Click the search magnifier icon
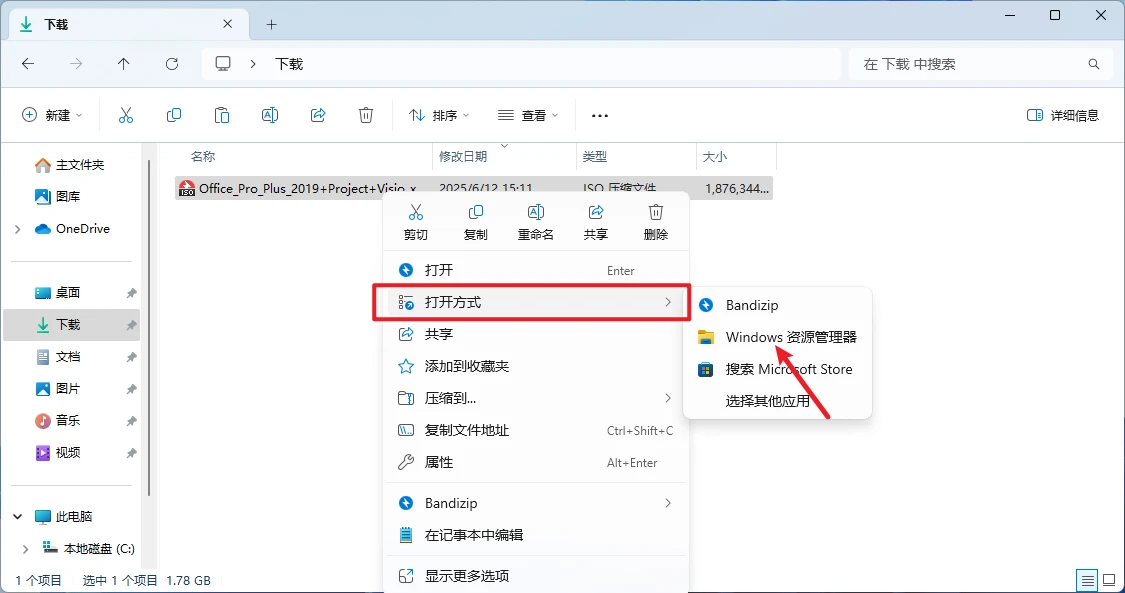 pos(1093,64)
